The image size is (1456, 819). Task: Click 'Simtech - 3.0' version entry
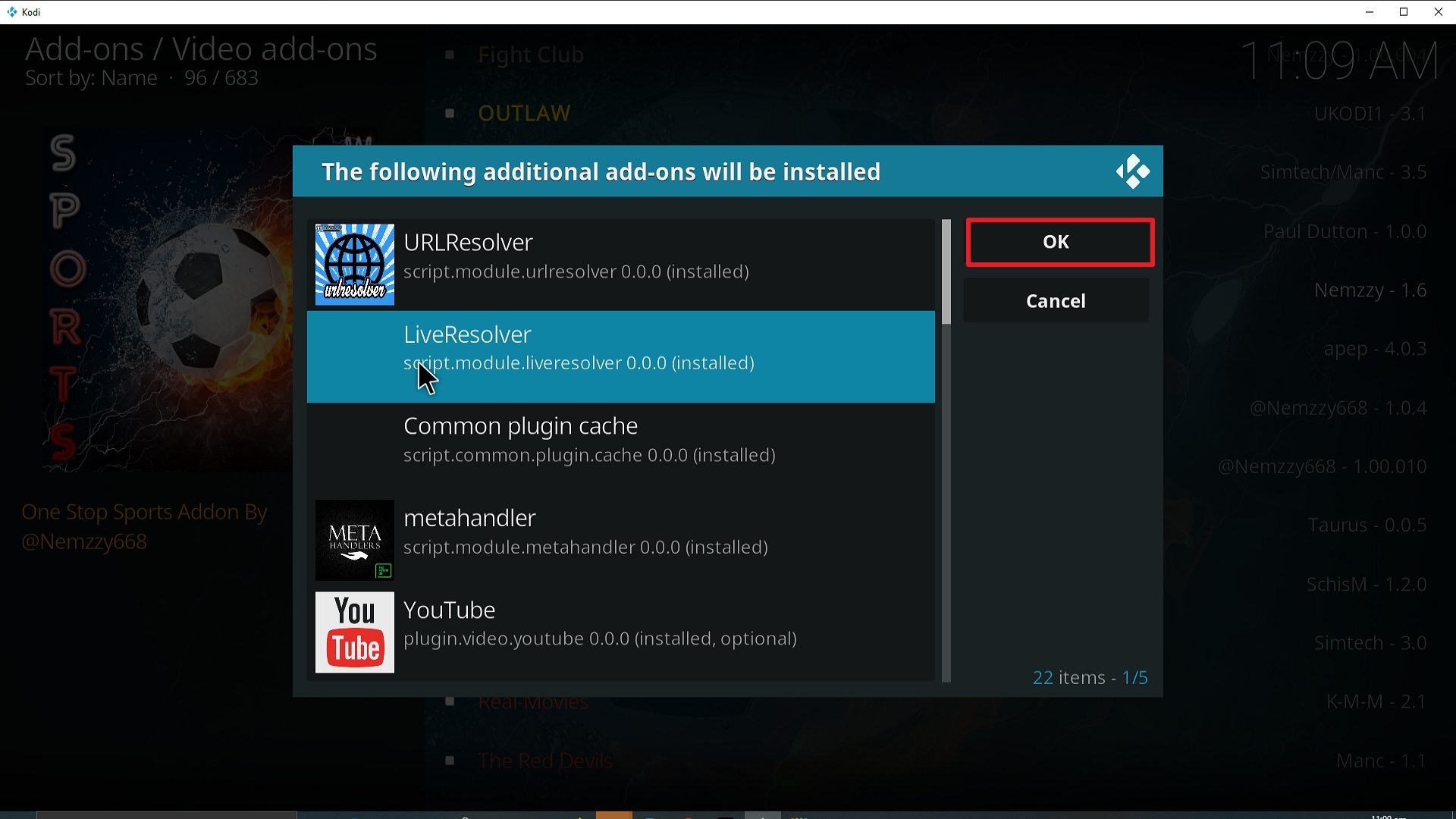(1370, 643)
